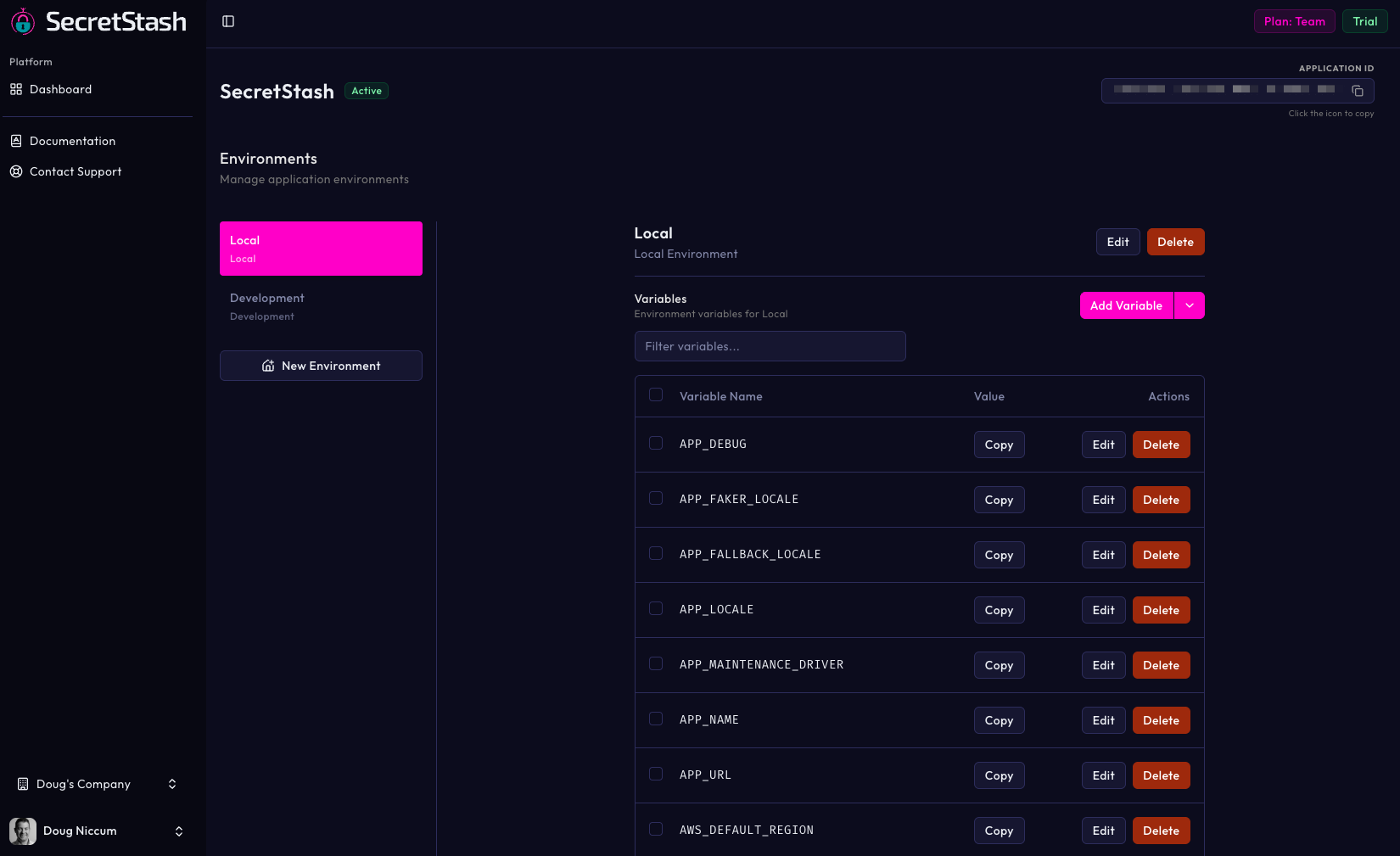The width and height of the screenshot is (1400, 856).
Task: Check the AWS_DEFAULT_REGION row checkbox
Action: (x=656, y=829)
